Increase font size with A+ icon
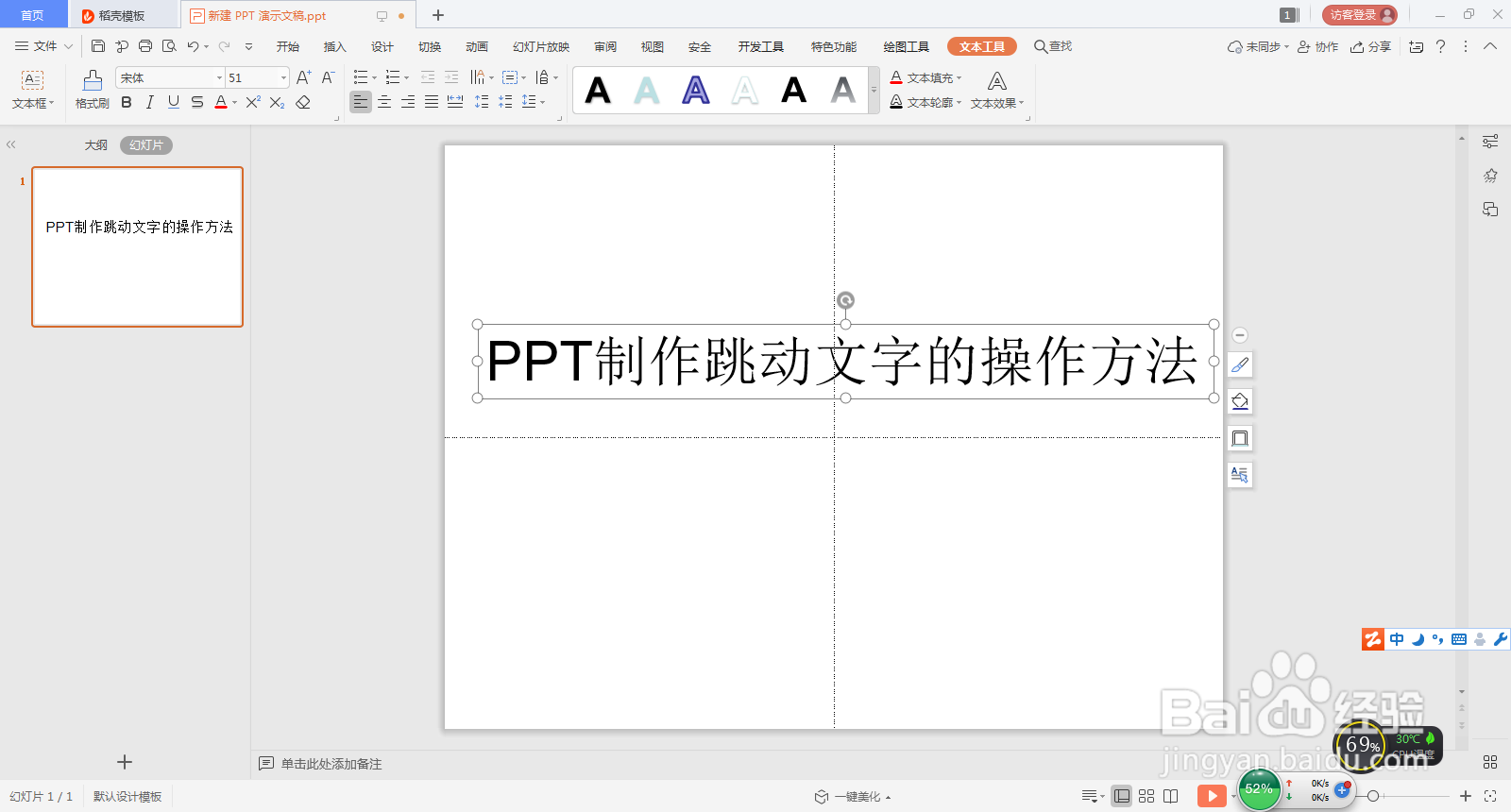The height and width of the screenshot is (812, 1511). pyautogui.click(x=303, y=77)
